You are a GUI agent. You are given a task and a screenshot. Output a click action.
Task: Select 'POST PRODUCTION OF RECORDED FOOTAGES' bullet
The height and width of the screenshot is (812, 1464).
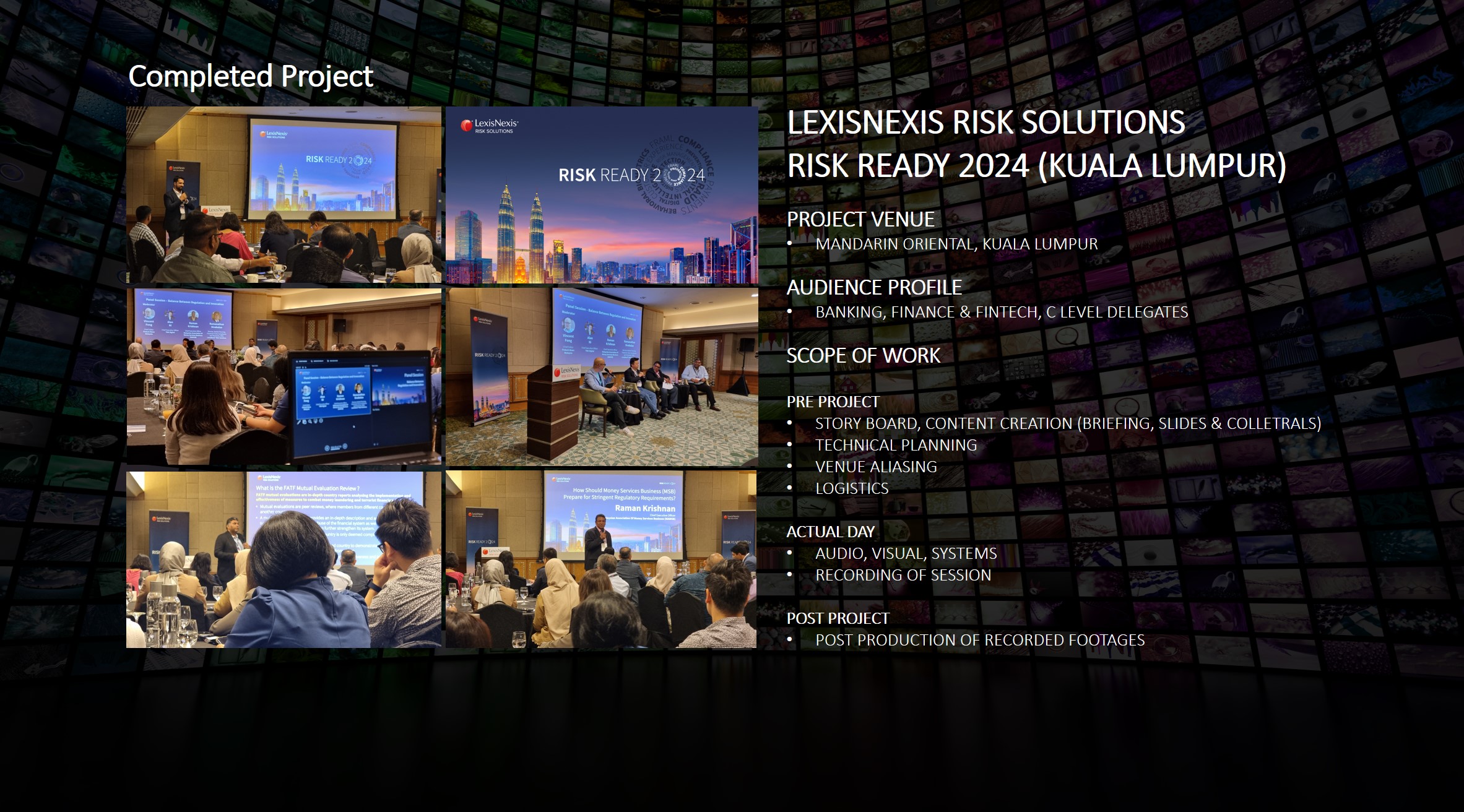[980, 640]
